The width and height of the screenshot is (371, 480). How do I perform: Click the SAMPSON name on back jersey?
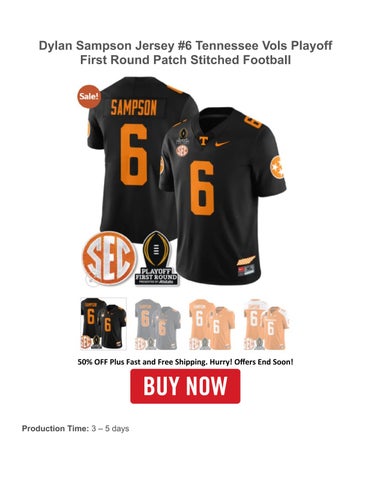(x=134, y=108)
